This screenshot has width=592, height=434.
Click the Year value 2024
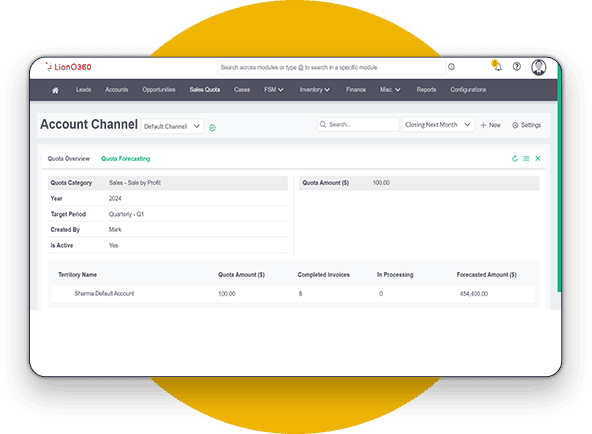pyautogui.click(x=115, y=199)
